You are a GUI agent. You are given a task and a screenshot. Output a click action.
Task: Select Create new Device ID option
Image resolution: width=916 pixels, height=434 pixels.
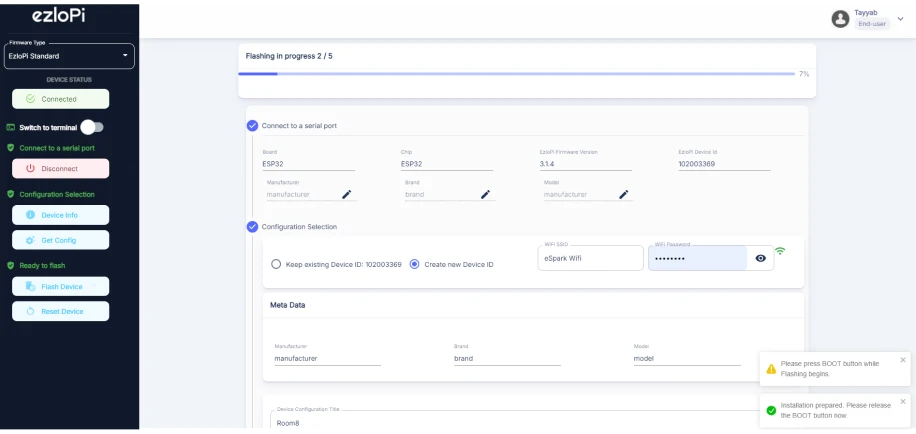pos(415,264)
